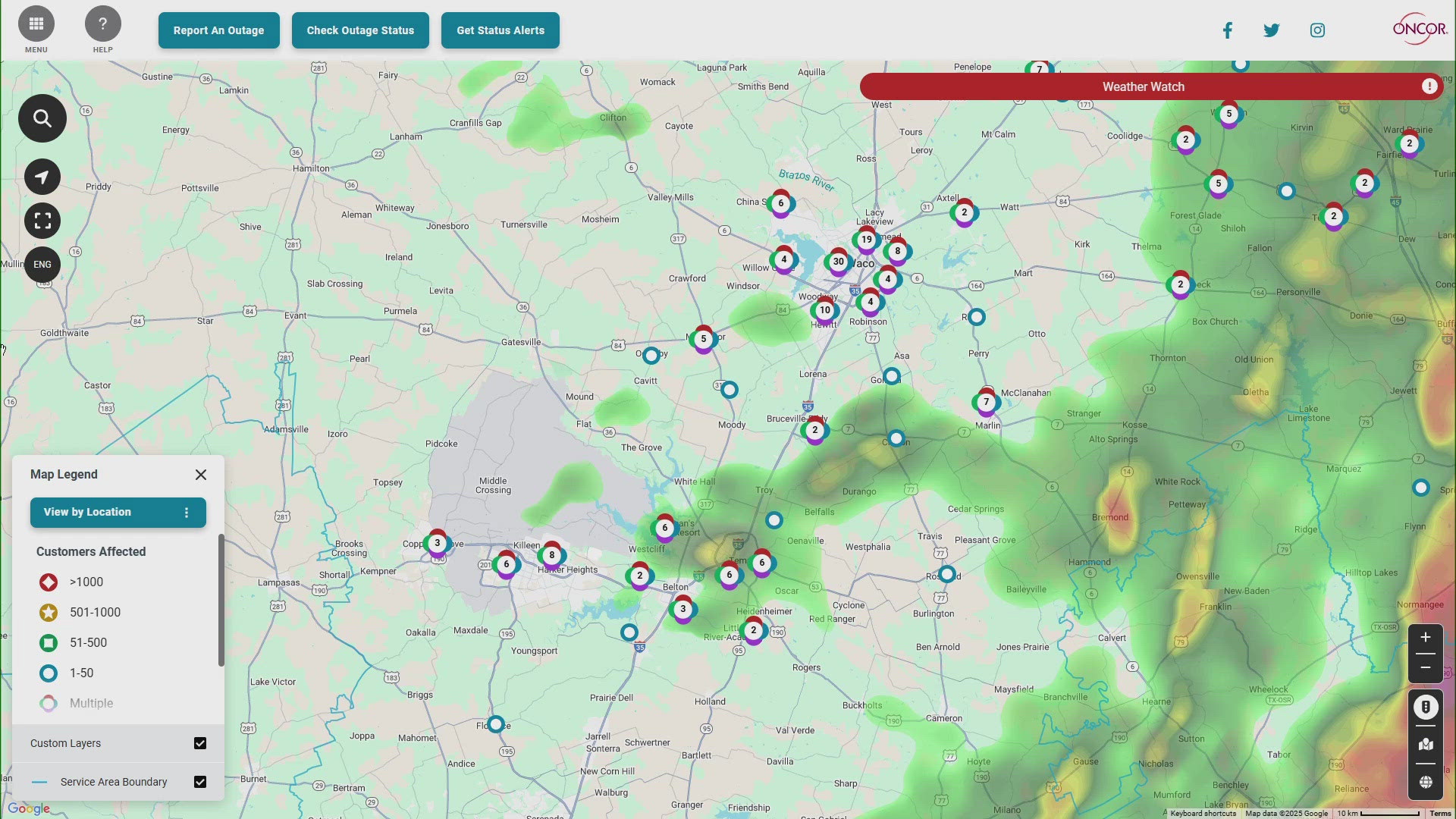Open View by Location three-dot options

(187, 513)
